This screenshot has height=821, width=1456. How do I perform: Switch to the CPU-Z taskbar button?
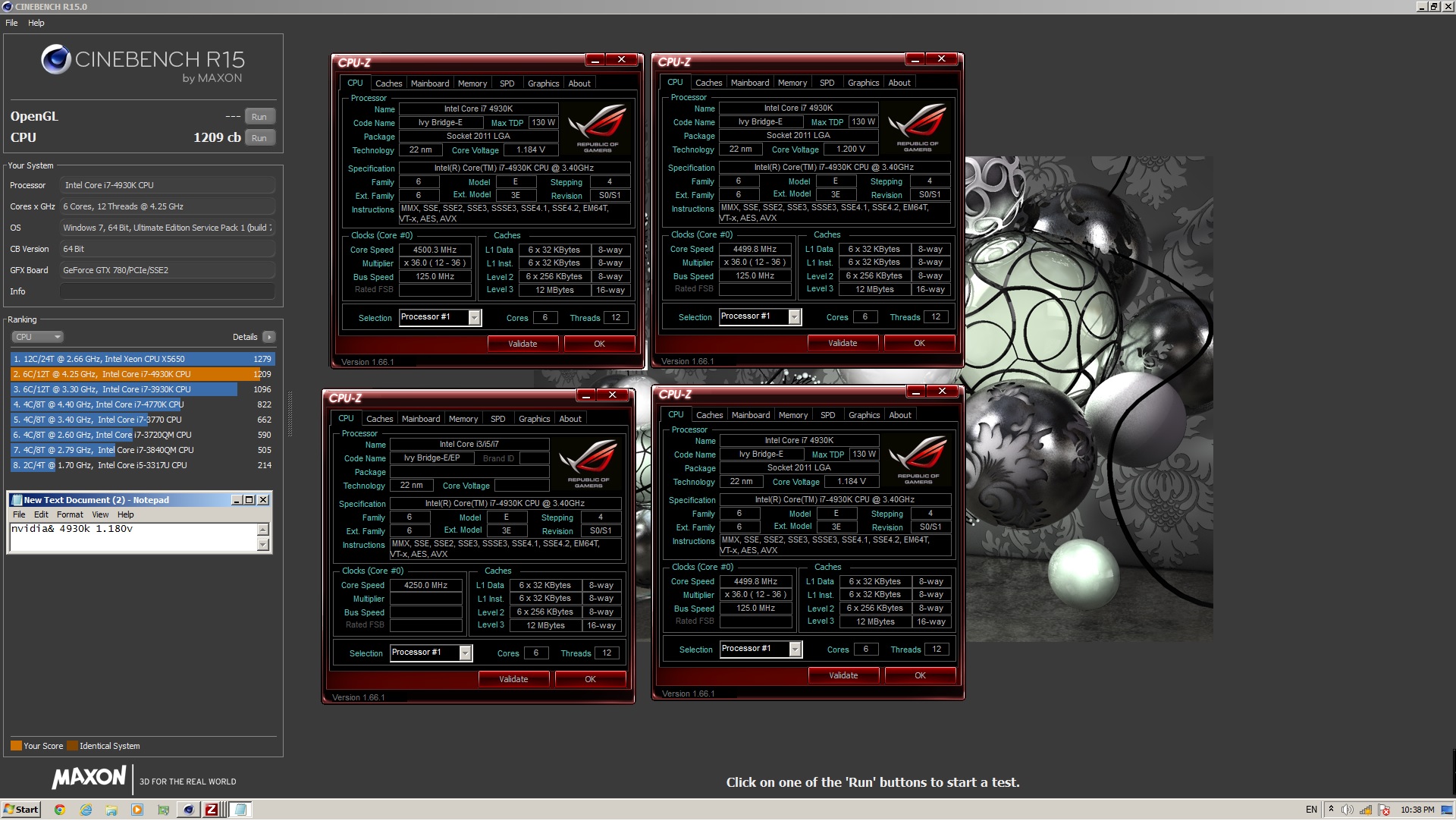click(212, 810)
